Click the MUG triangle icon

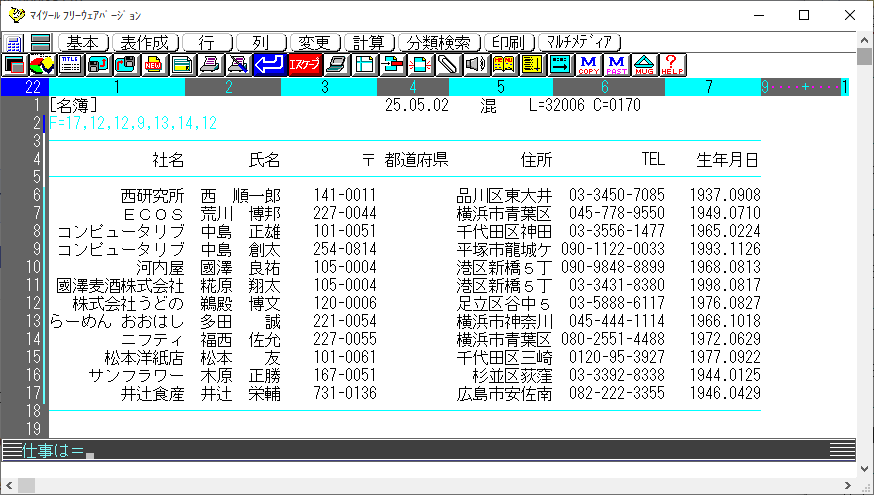(645, 65)
